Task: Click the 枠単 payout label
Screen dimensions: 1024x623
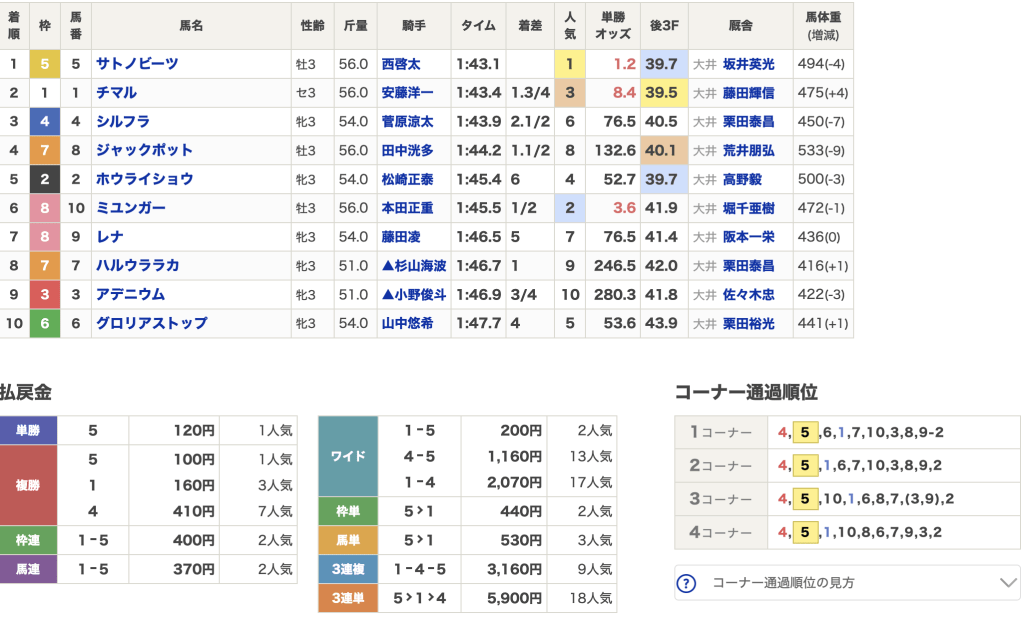Action: tap(348, 511)
